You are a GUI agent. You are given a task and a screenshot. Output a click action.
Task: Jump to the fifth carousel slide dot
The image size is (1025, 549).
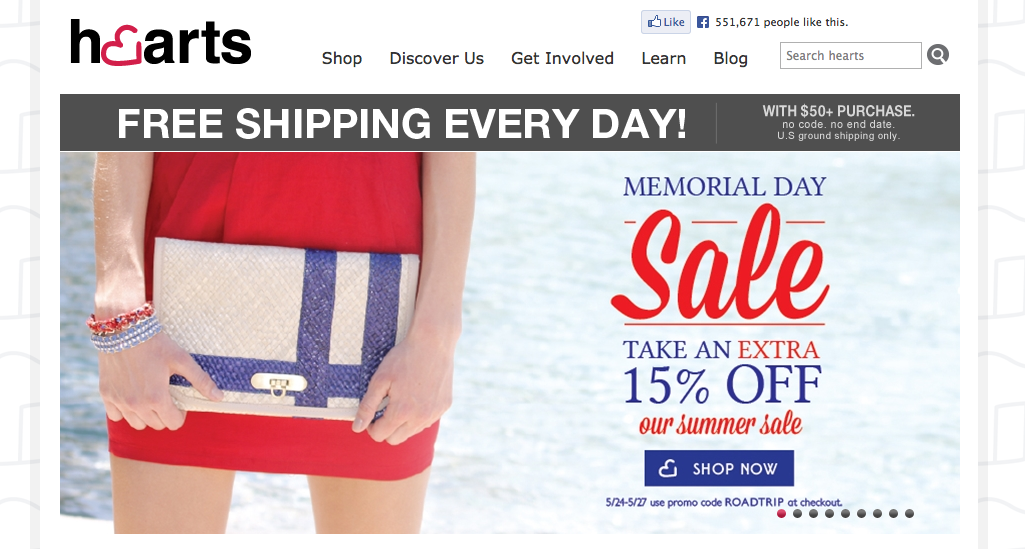(x=845, y=514)
